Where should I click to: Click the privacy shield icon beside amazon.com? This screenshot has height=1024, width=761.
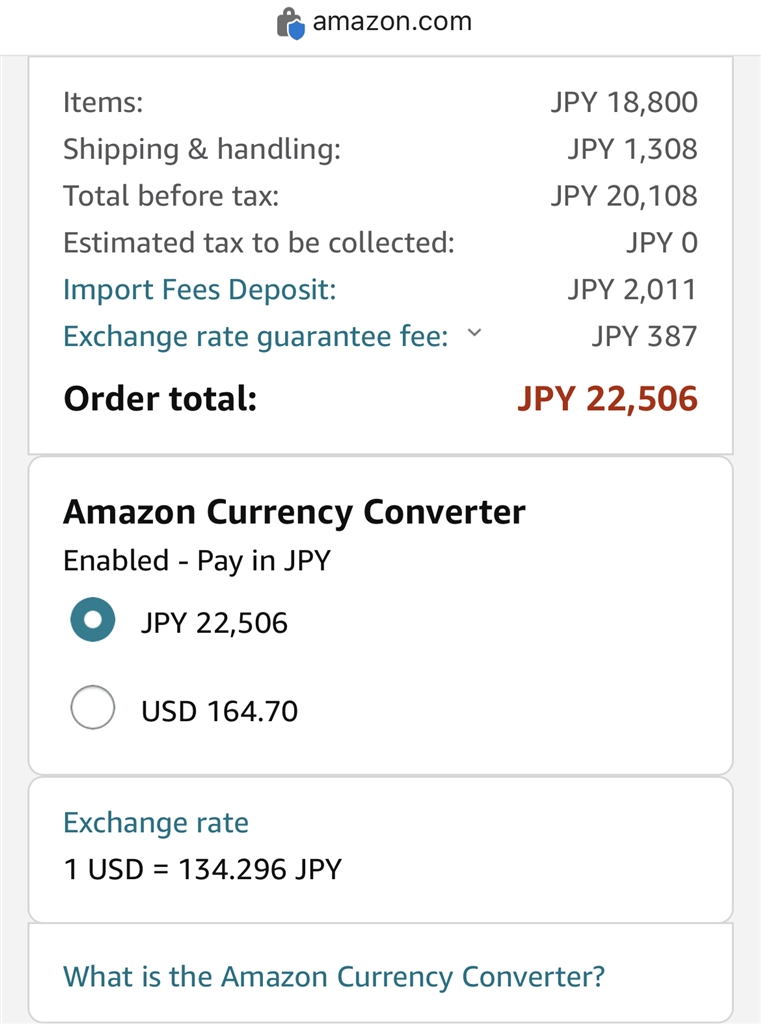tap(290, 23)
